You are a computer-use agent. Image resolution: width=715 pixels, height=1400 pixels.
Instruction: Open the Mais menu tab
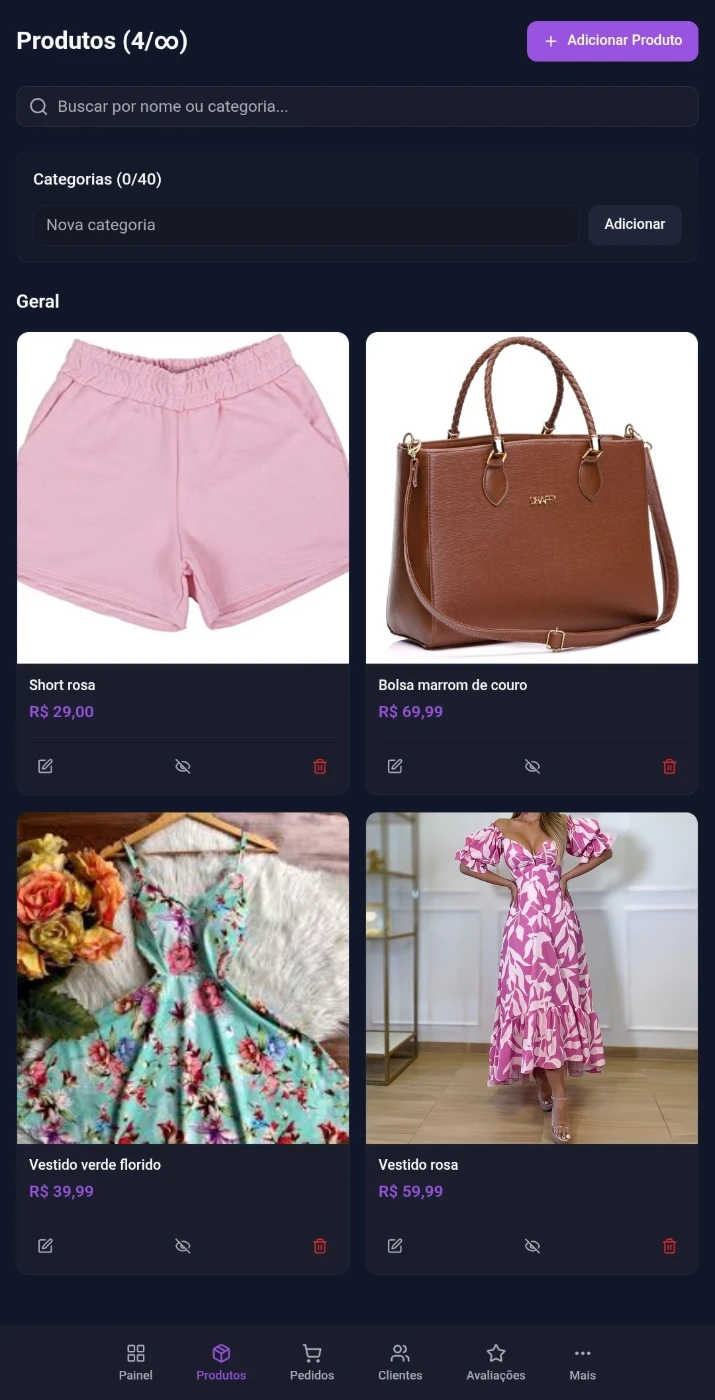[583, 1363]
